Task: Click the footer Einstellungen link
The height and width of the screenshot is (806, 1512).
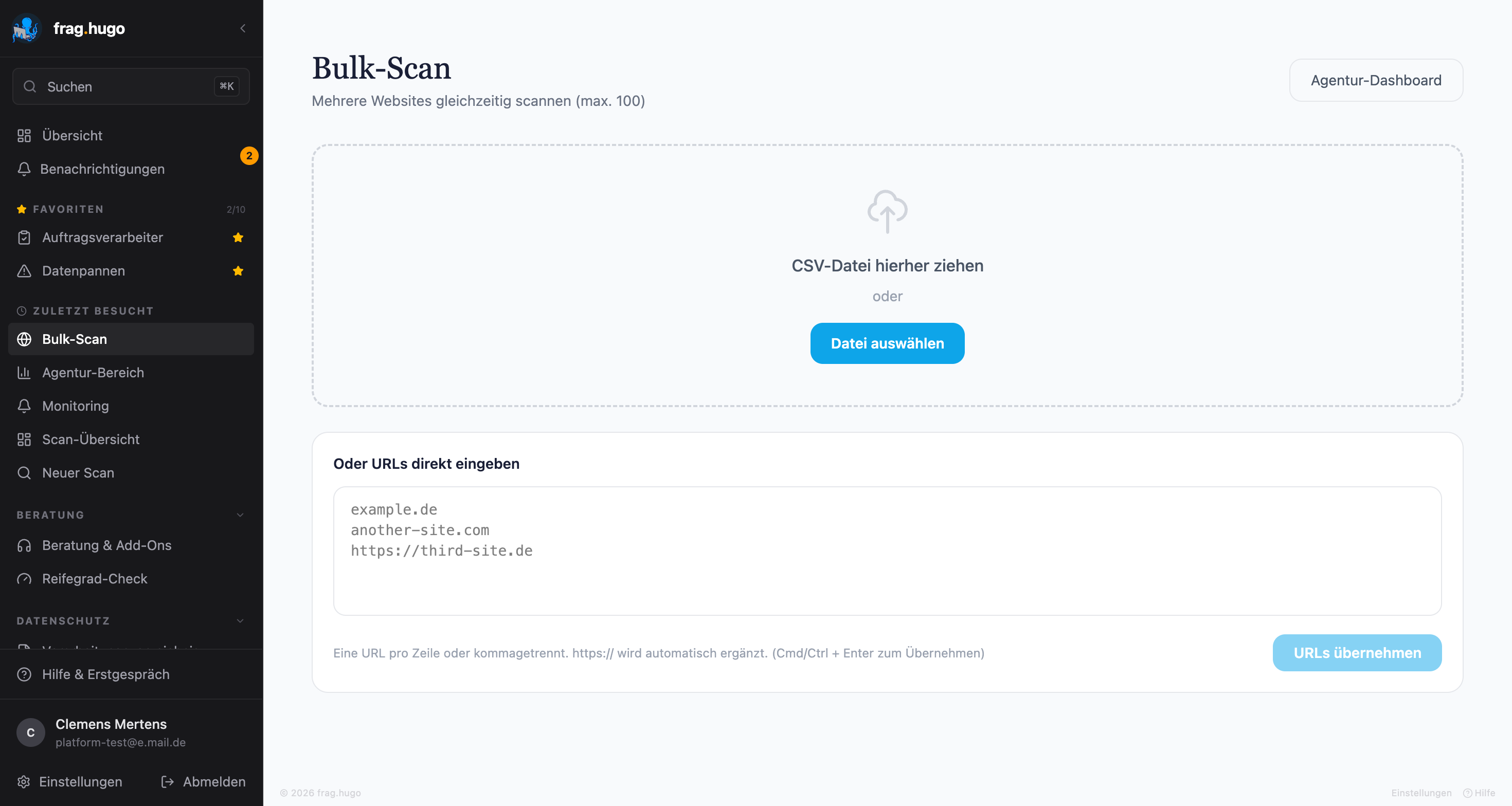Action: [1421, 793]
